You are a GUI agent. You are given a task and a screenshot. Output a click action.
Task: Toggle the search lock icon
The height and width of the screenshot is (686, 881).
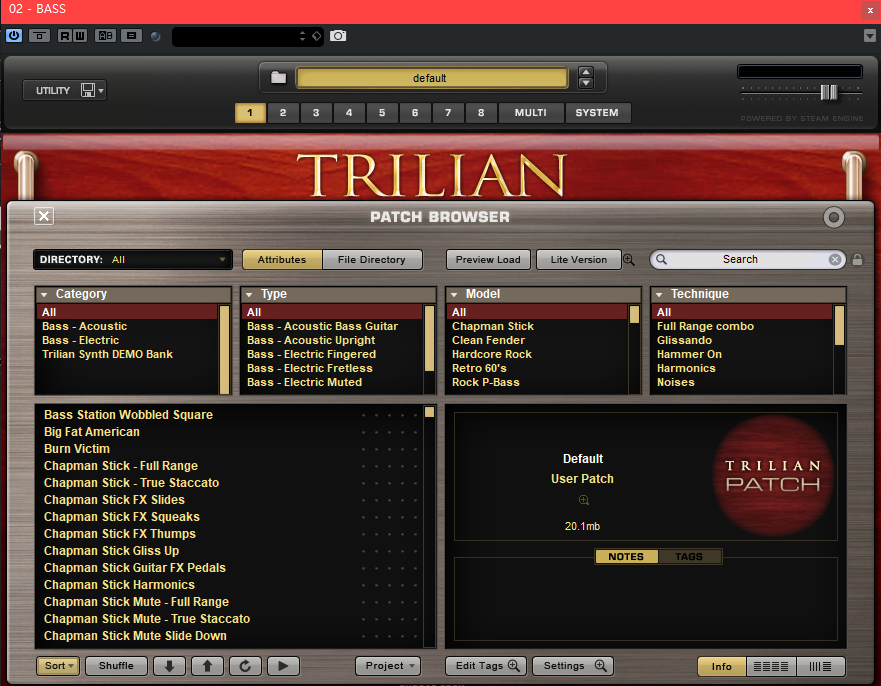pyautogui.click(x=857, y=259)
